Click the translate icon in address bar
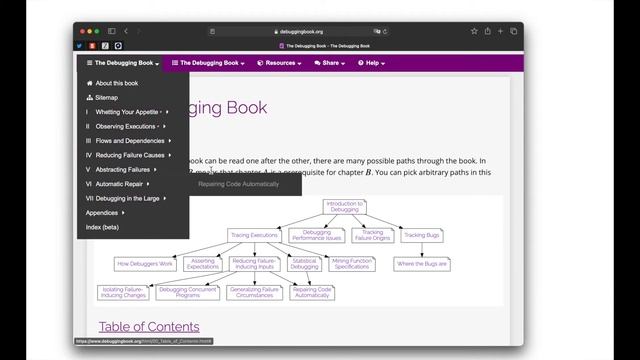Image resolution: width=640 pixels, height=360 pixels. [377, 31]
